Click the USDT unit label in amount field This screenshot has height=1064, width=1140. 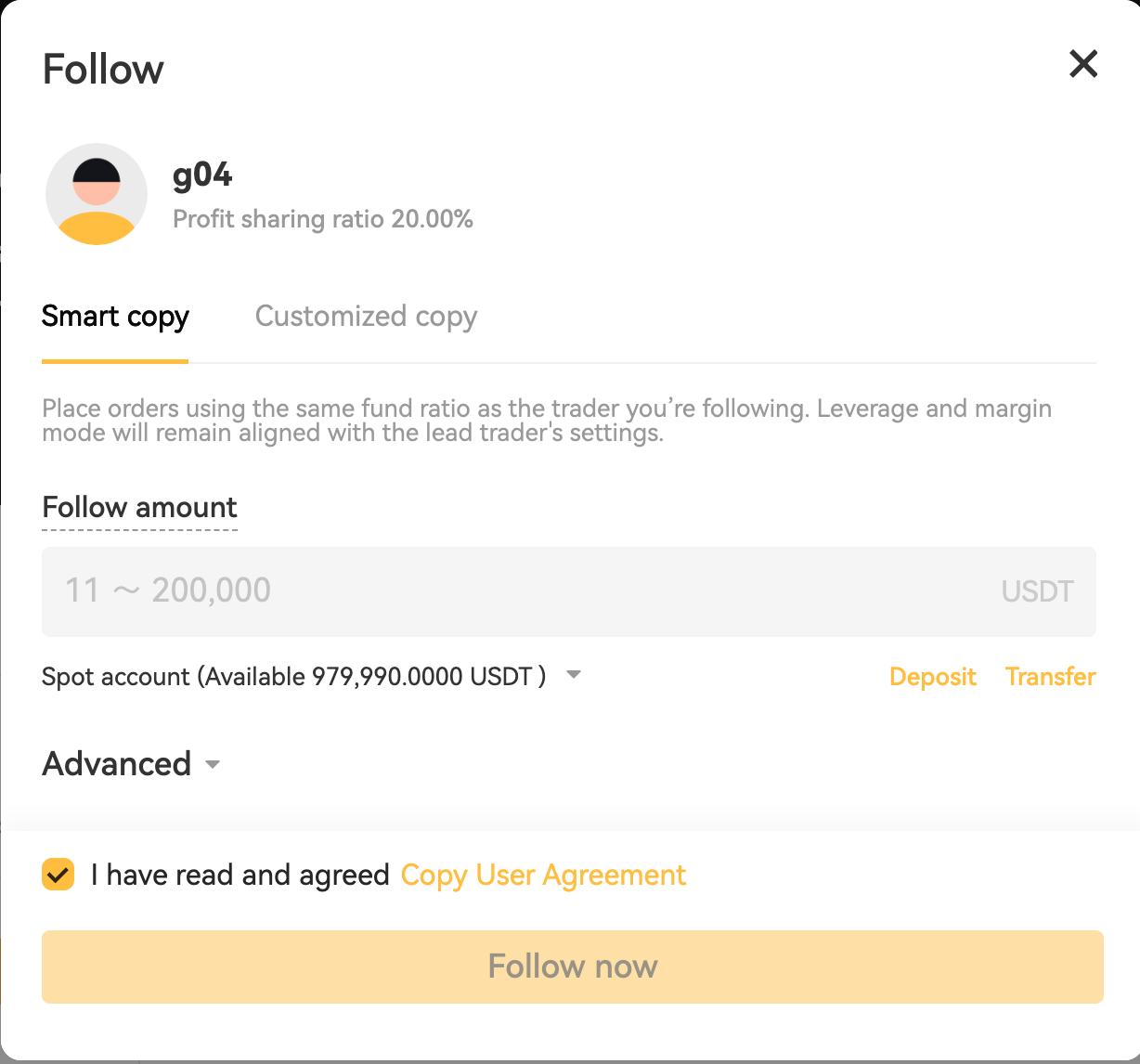(1037, 591)
